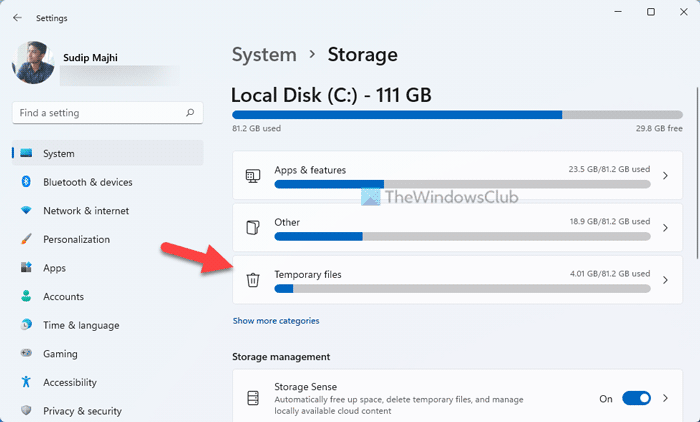
Task: Click the Gaming controller icon
Action: (x=26, y=354)
